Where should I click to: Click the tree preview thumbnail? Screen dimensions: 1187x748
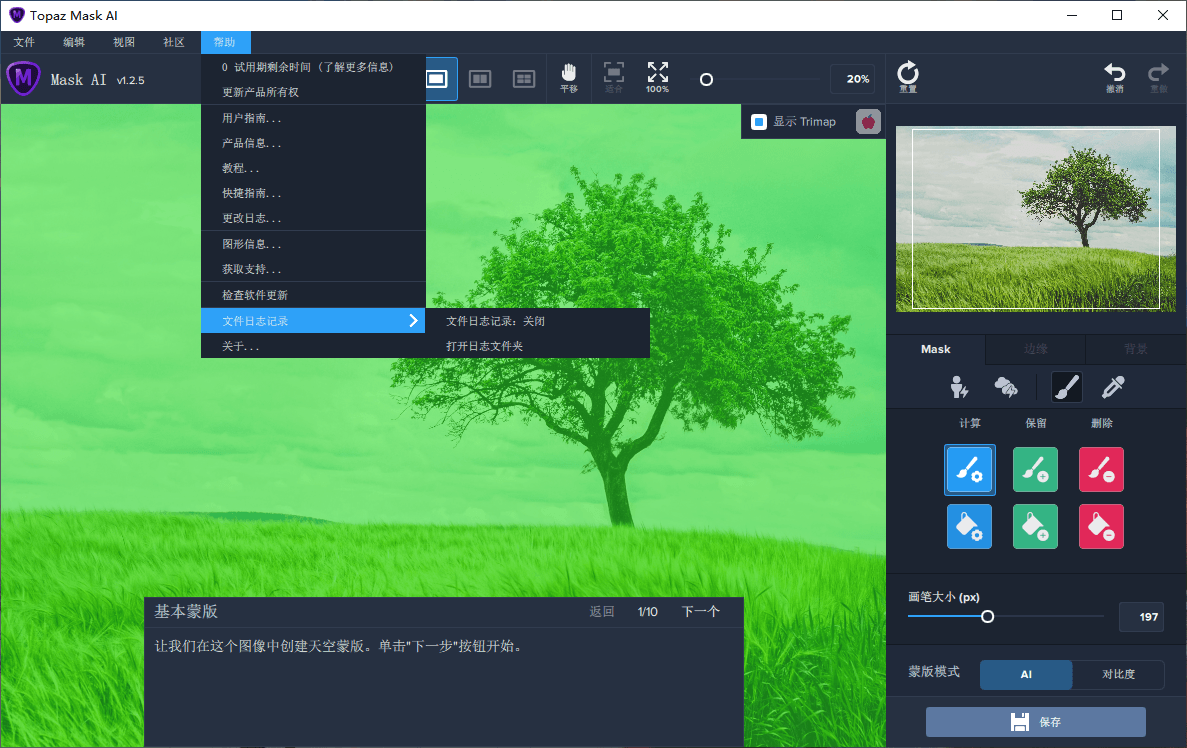pyautogui.click(x=1036, y=219)
